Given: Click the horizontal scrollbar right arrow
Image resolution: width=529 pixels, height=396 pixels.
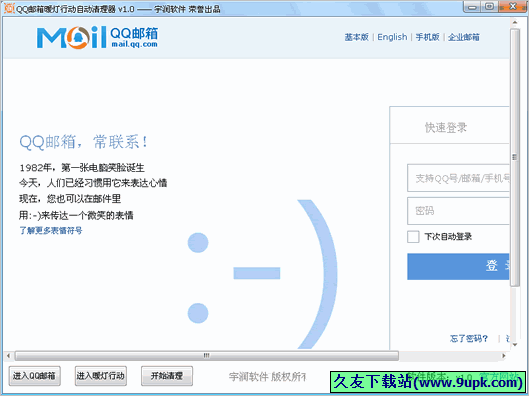Looking at the screenshot, I should 504,356.
